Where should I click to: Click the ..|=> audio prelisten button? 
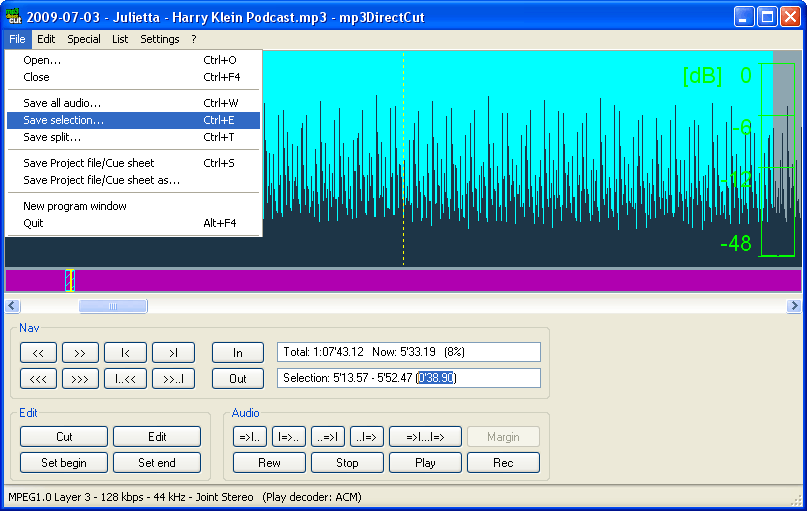pos(367,437)
